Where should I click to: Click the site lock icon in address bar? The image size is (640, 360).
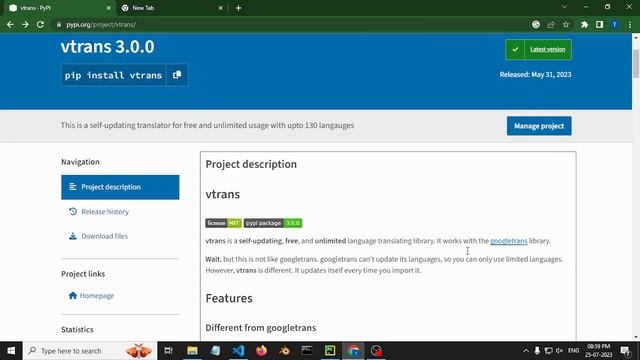pyautogui.click(x=59, y=24)
